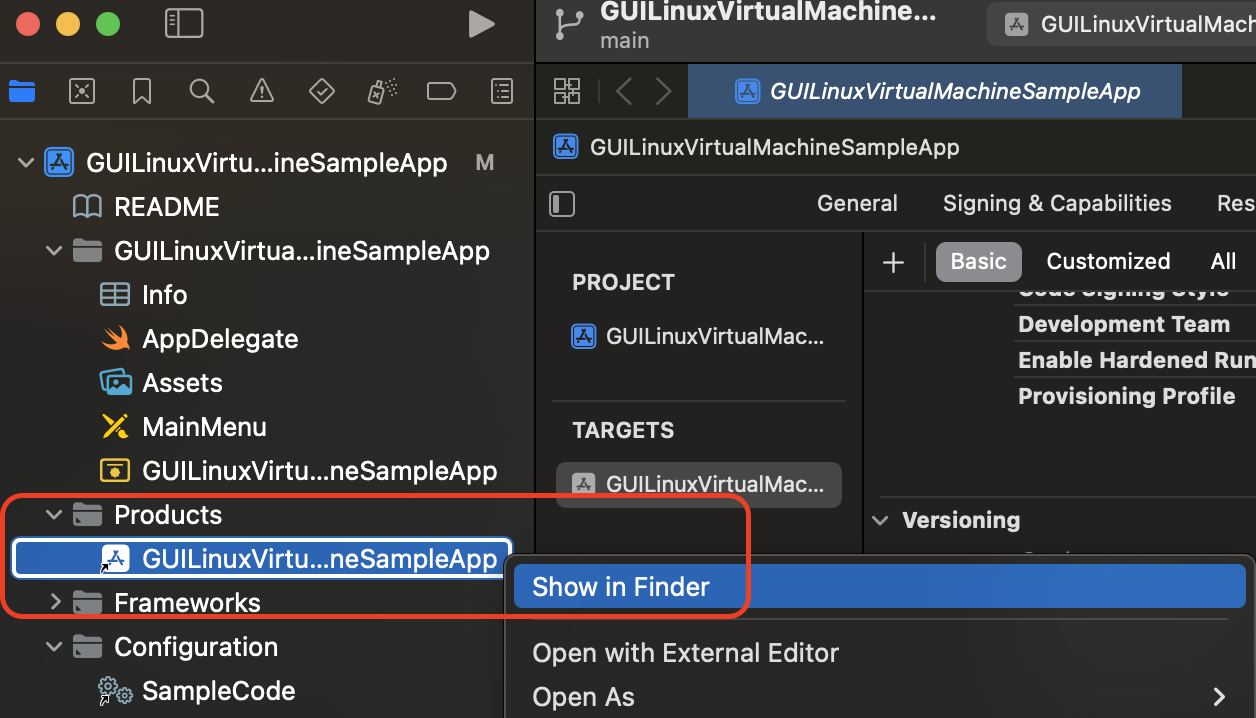
Task: Open the MainMenu interface file
Action: pyautogui.click(x=184, y=427)
